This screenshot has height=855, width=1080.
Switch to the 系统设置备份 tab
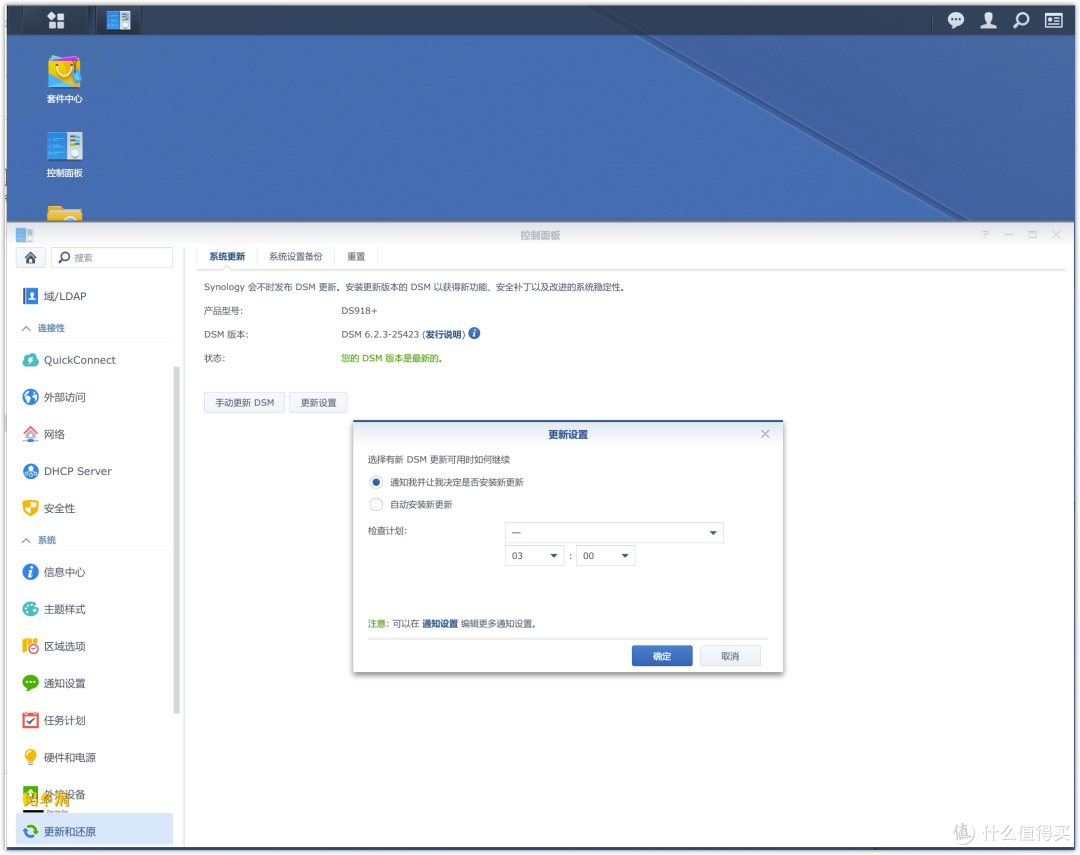click(295, 257)
